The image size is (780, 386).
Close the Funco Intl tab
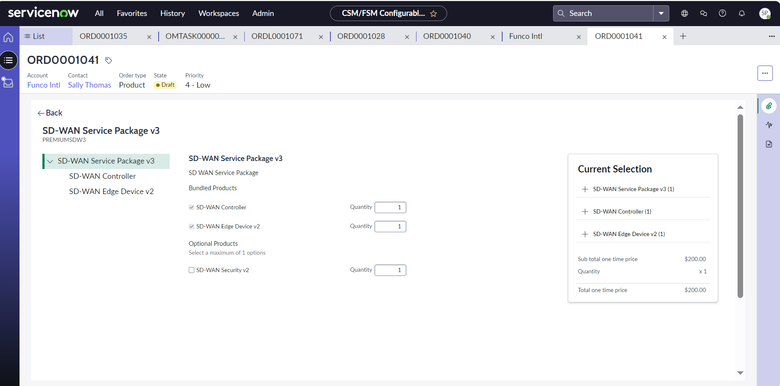pos(579,37)
